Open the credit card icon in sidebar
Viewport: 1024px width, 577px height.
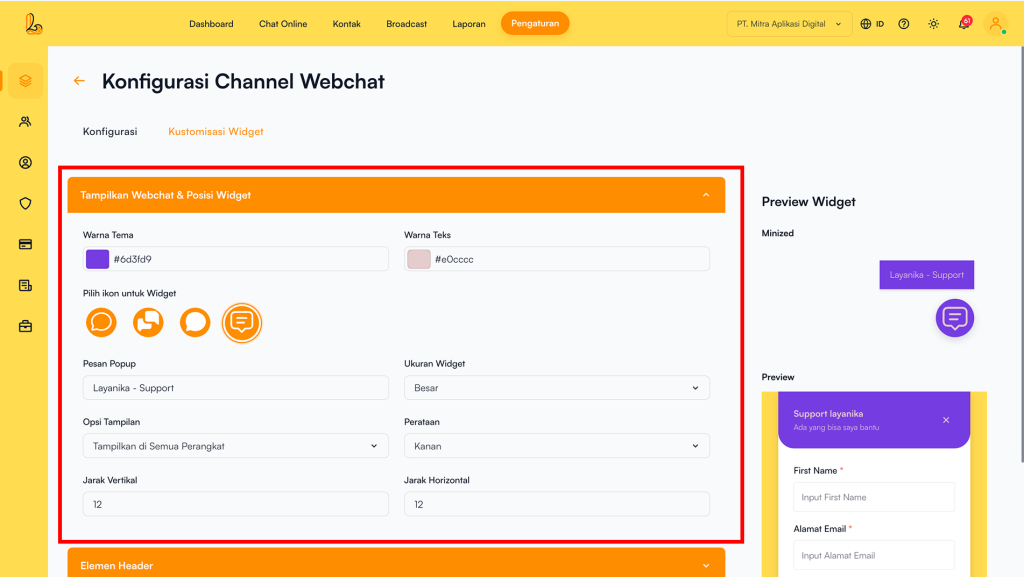(25, 244)
